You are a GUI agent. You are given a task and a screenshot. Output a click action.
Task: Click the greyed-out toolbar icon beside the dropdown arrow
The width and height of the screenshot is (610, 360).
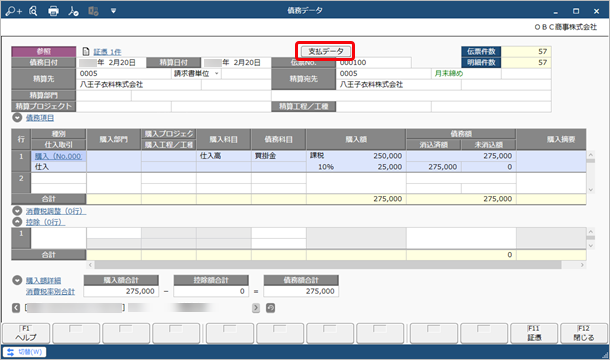tap(93, 11)
